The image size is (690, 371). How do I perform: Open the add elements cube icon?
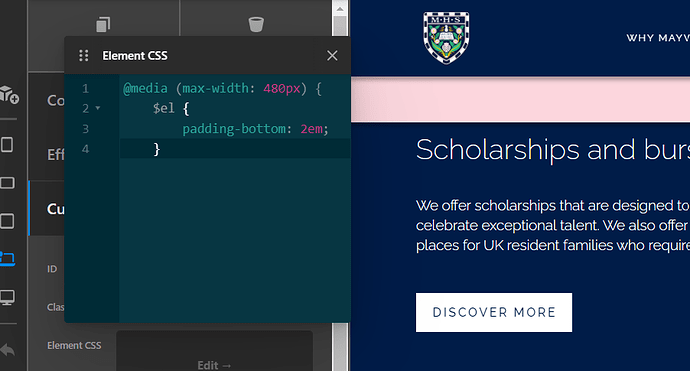pos(9,94)
